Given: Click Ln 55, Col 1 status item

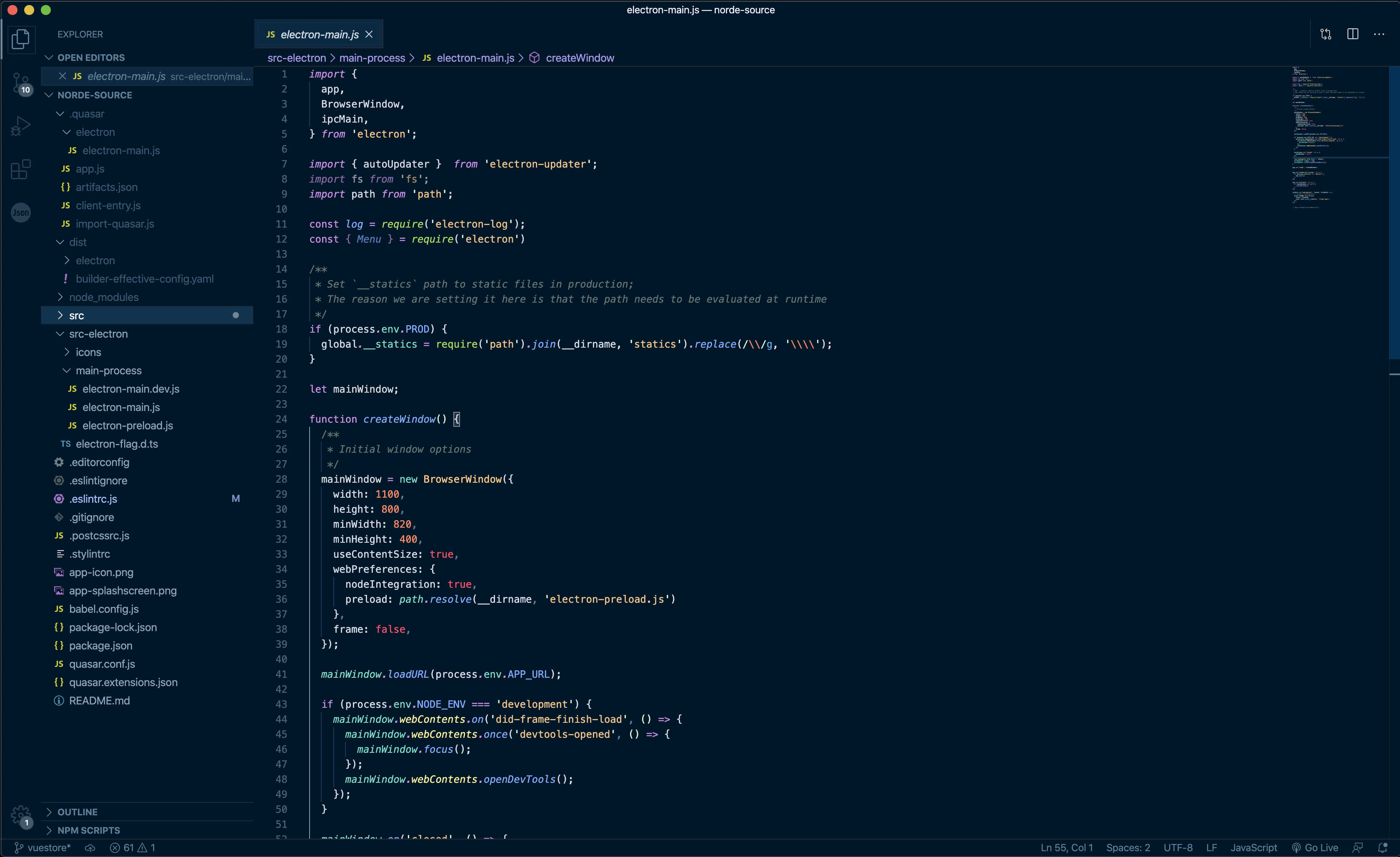Looking at the screenshot, I should [x=1066, y=847].
